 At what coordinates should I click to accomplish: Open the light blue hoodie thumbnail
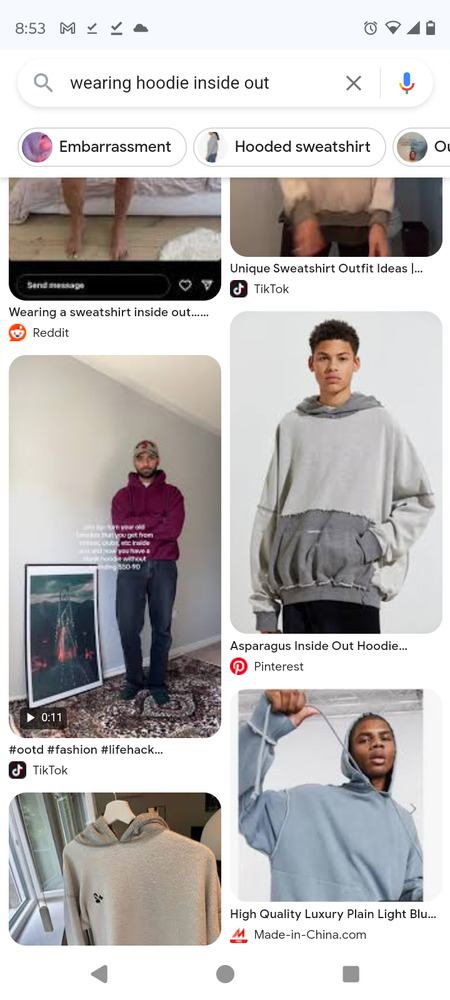[x=336, y=795]
